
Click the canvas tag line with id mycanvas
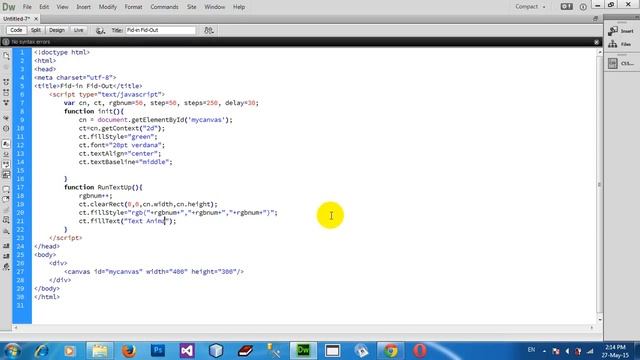tap(154, 271)
